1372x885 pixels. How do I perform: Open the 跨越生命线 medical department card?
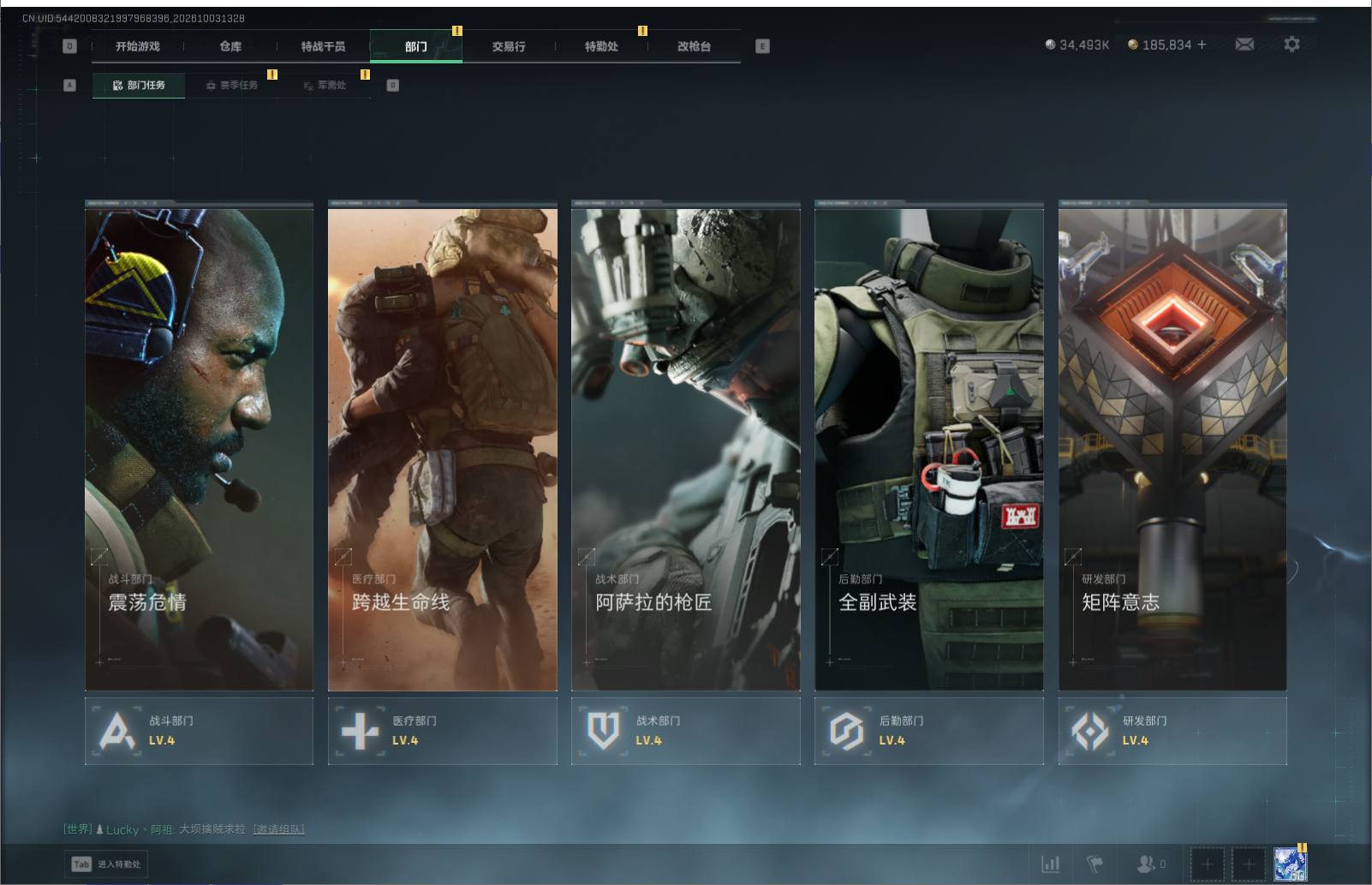point(442,449)
